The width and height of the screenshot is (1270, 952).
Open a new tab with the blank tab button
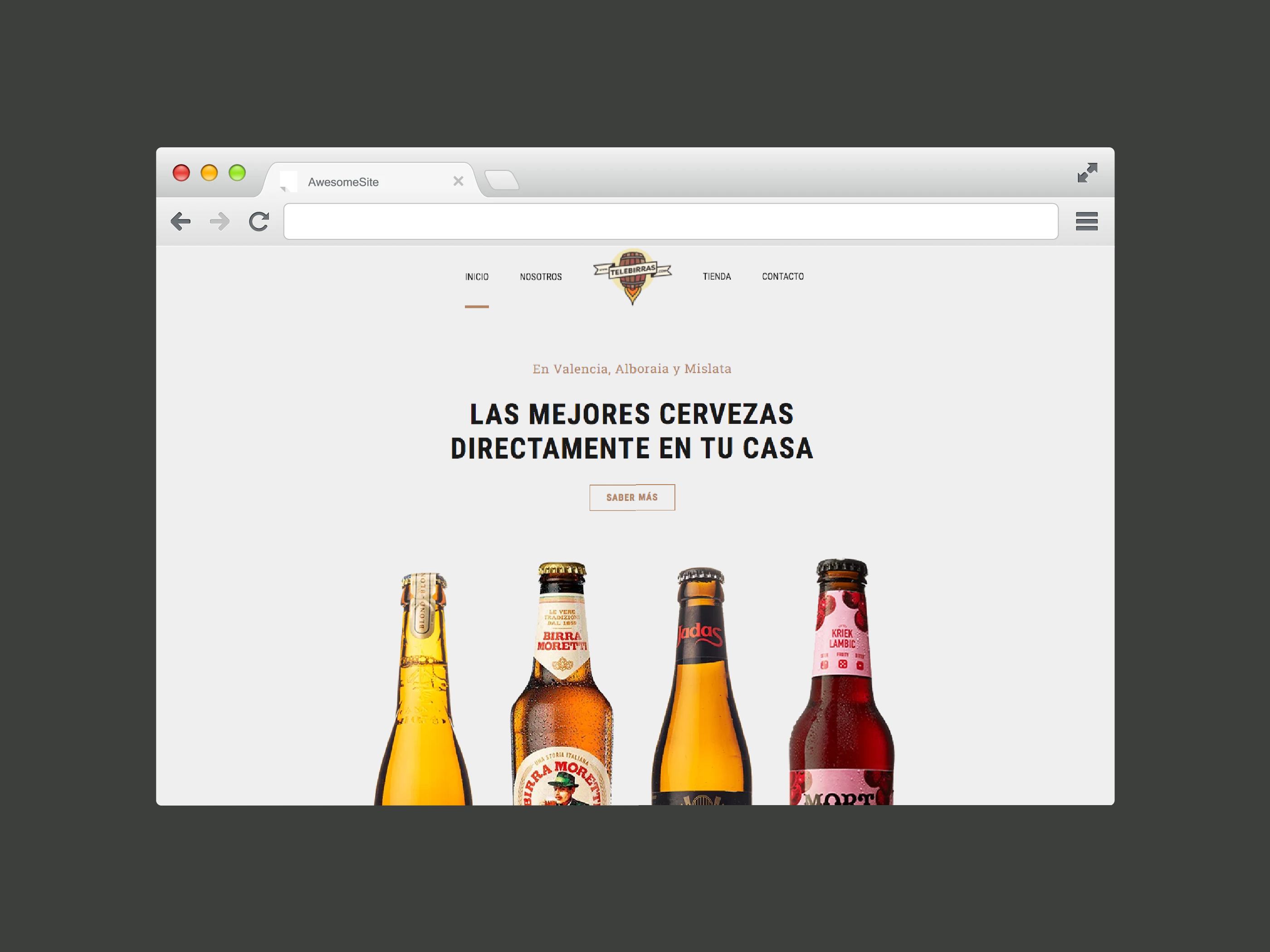[x=503, y=180]
